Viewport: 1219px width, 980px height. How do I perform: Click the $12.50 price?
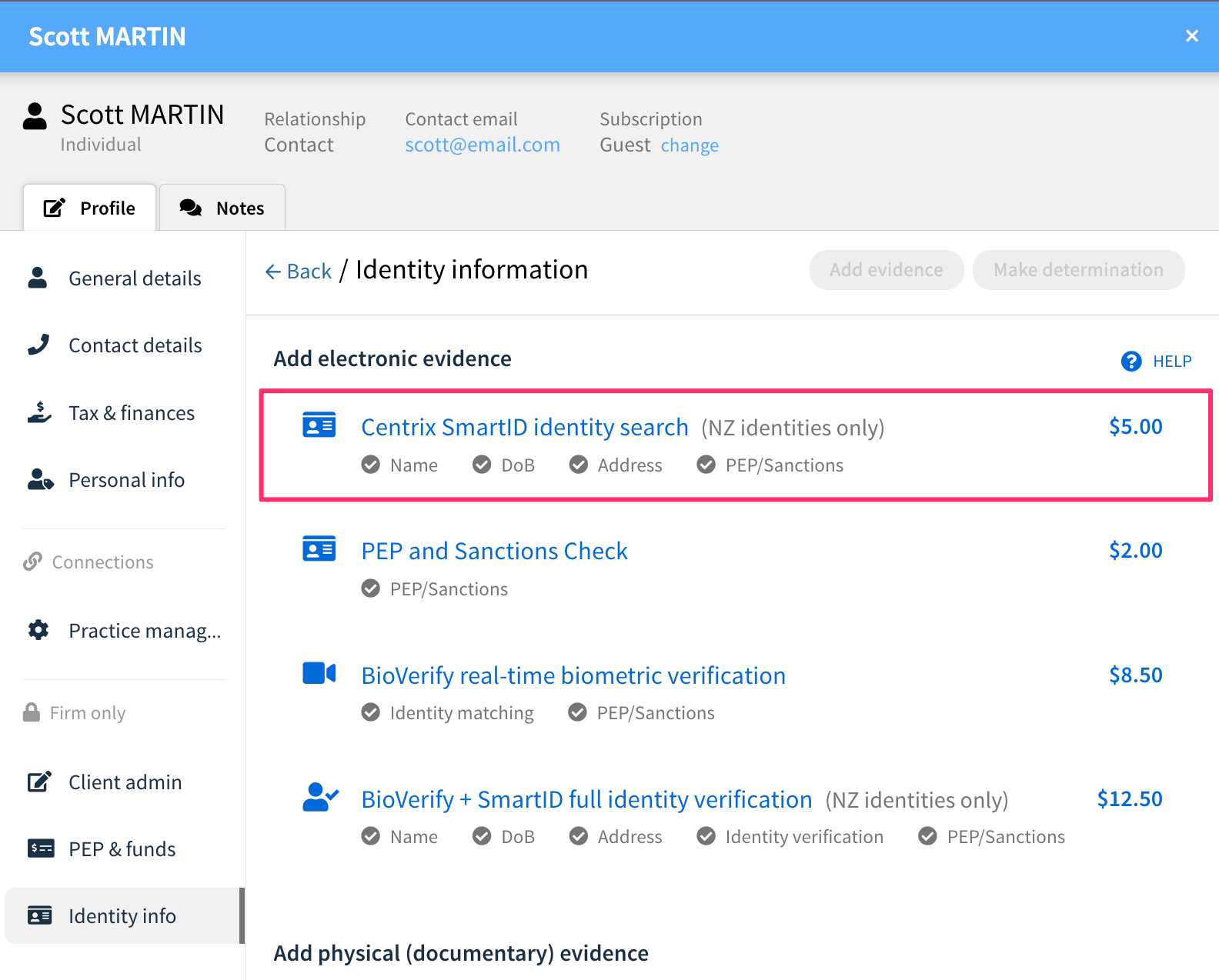(1130, 798)
